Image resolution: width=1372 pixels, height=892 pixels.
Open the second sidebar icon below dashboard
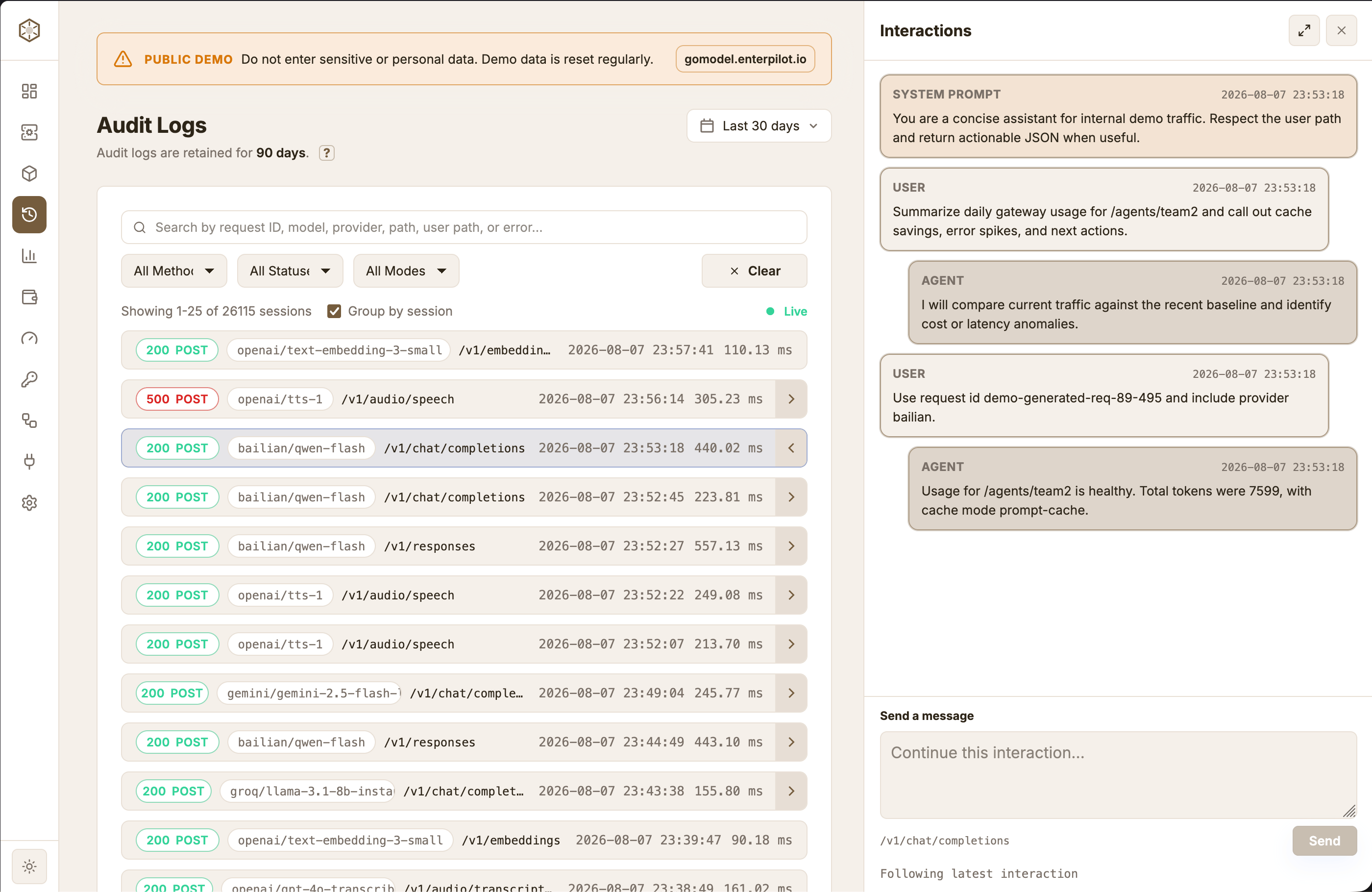(x=29, y=132)
